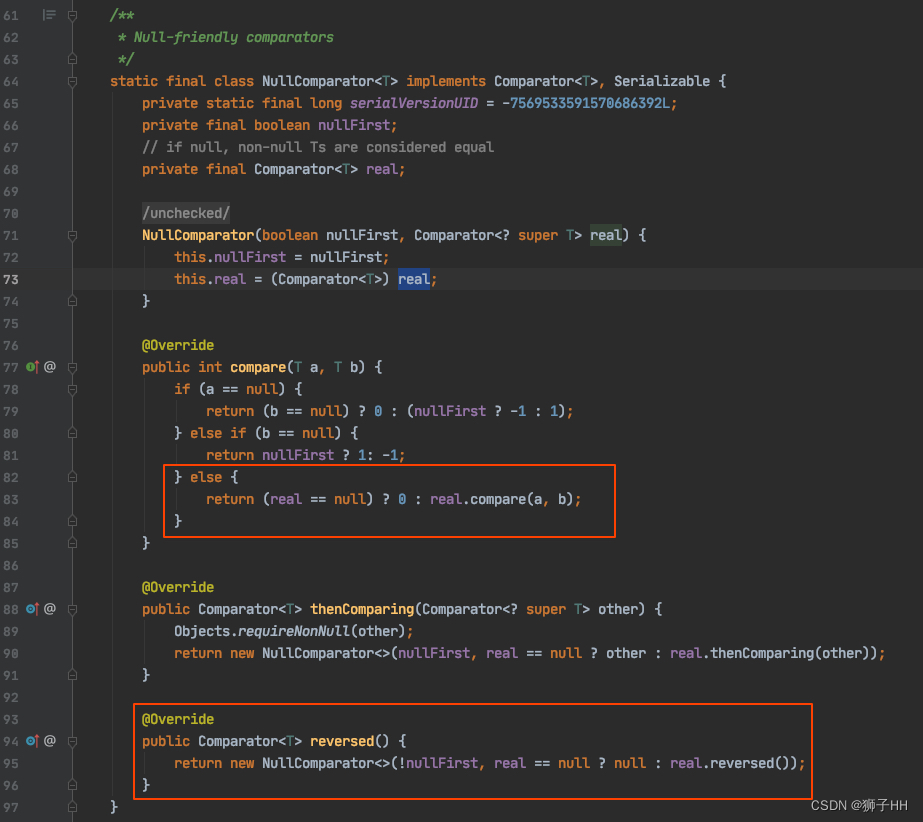Click the annotation @ gutter icon on line 94
This screenshot has height=822, width=923.
50,741
